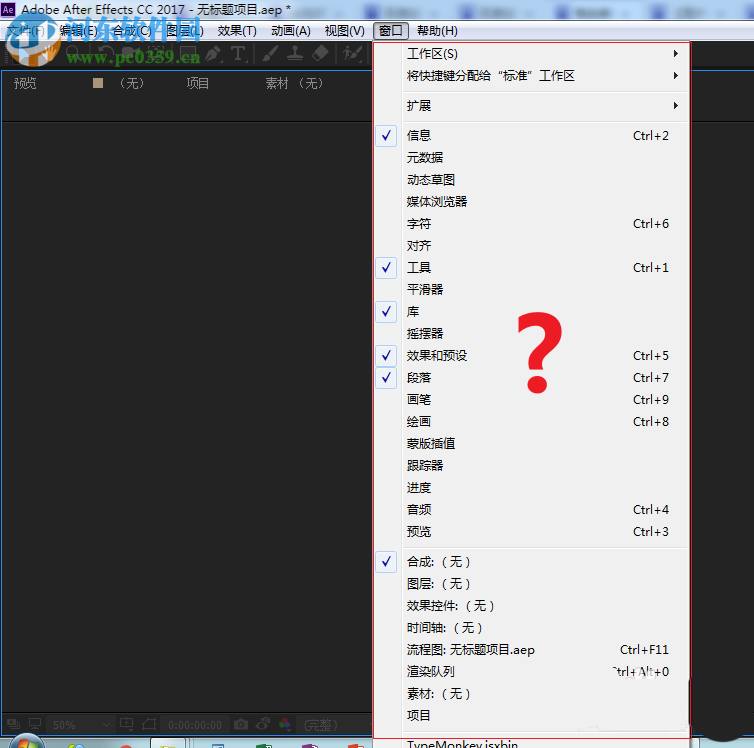754x748 pixels.
Task: Choose 音频 from the window menu
Action: pos(532,510)
